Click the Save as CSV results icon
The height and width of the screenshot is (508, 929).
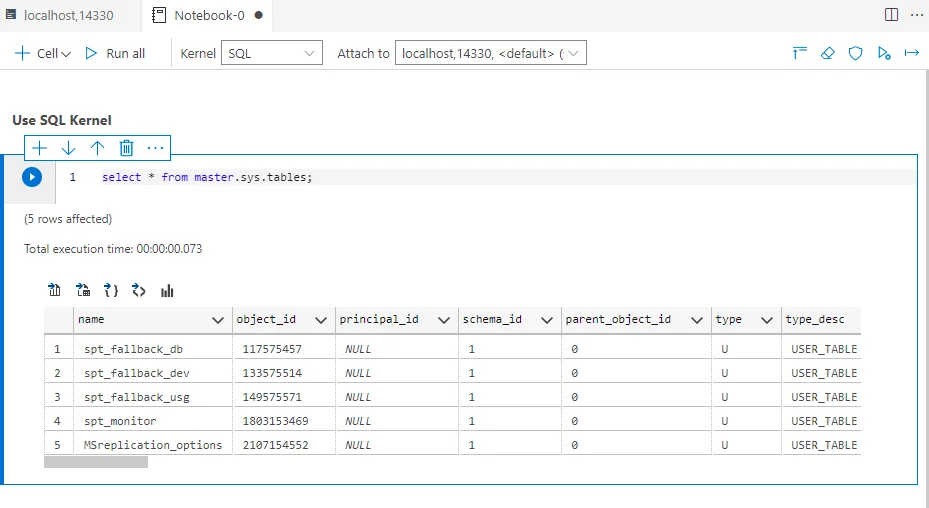click(x=55, y=291)
